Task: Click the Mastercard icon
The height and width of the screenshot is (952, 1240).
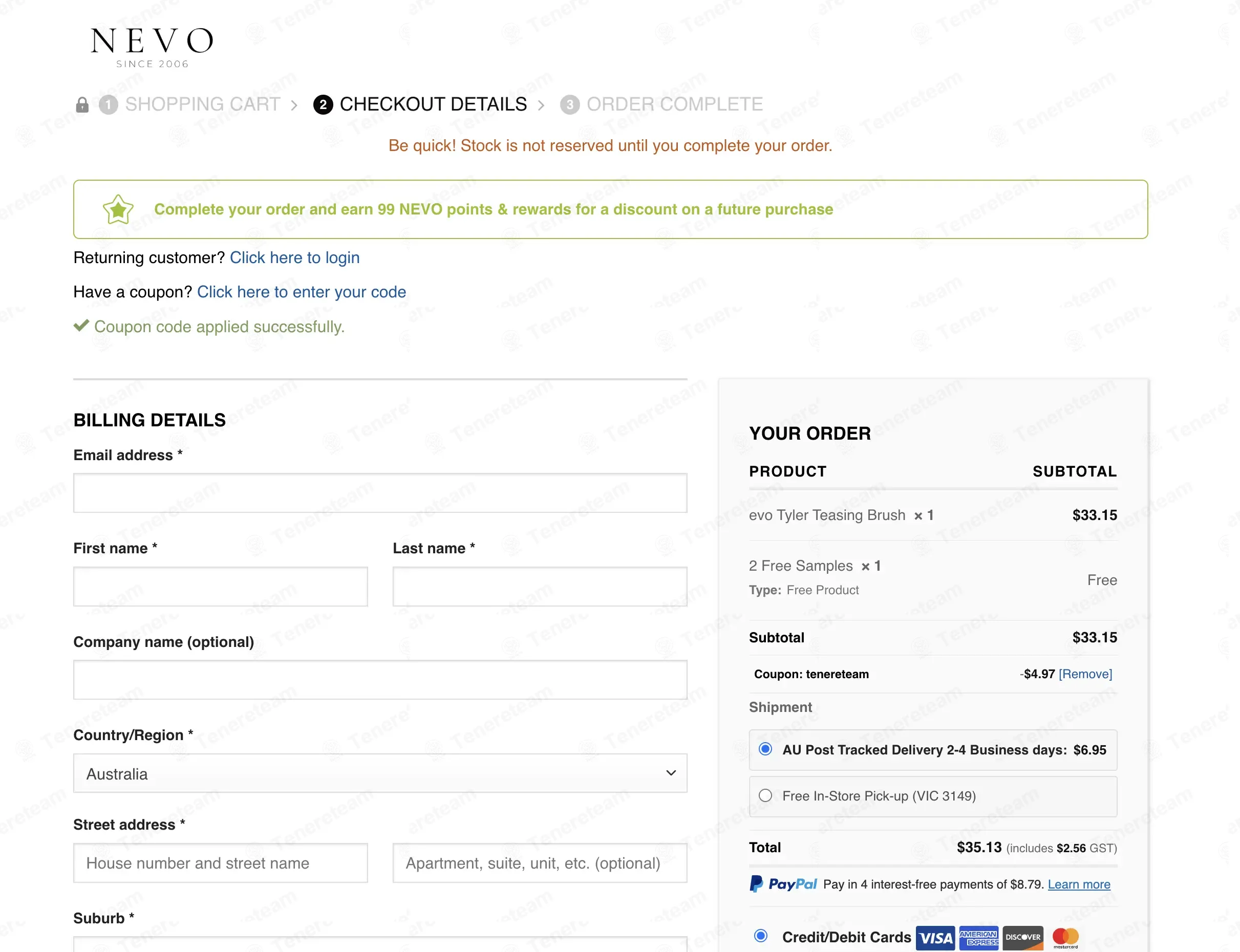Action: pos(1065,938)
